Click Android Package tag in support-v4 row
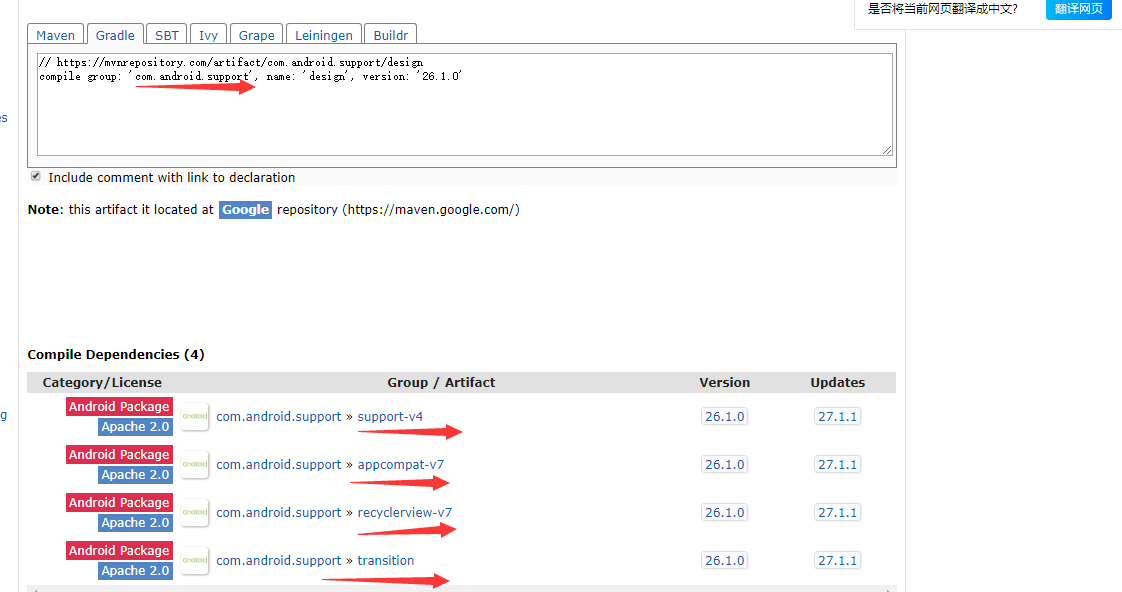This screenshot has width=1122, height=592. [119, 407]
